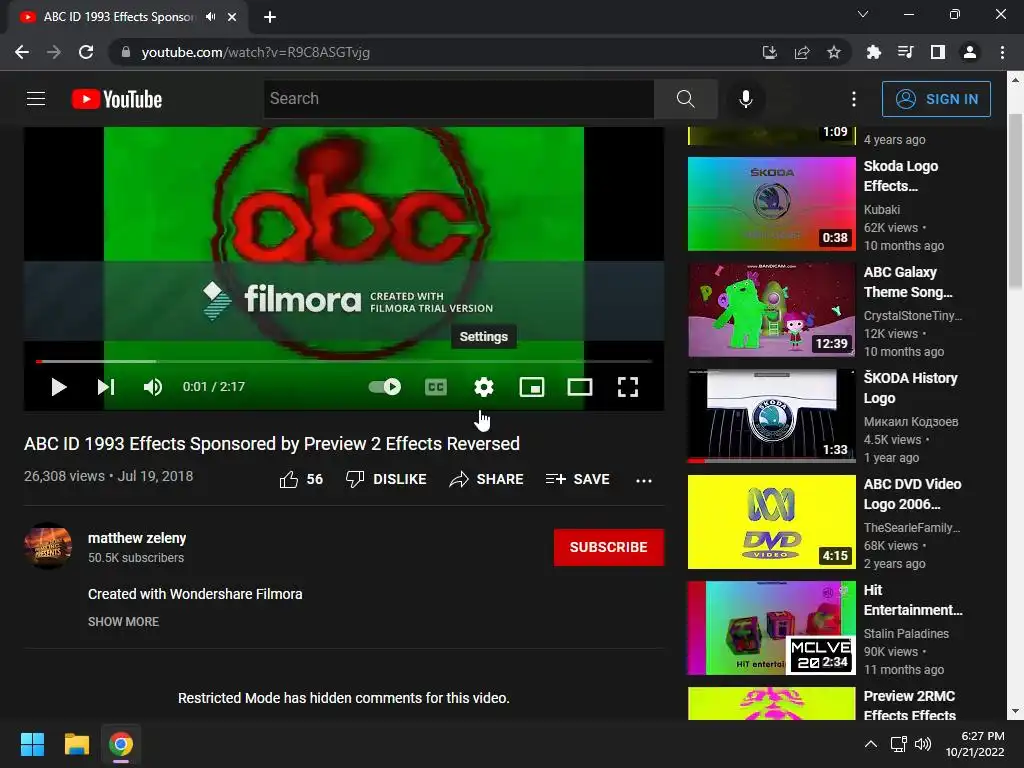Open matthew zeleny channel avatar

coord(48,547)
